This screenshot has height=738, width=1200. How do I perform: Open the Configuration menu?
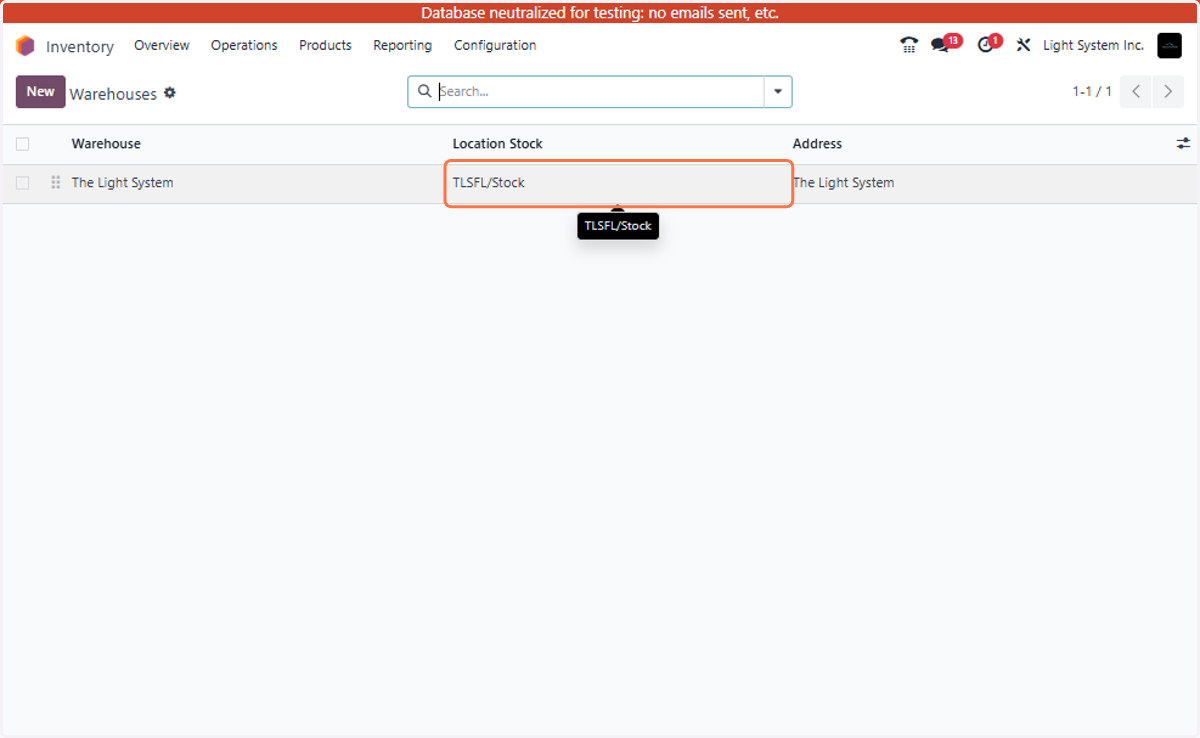[495, 45]
